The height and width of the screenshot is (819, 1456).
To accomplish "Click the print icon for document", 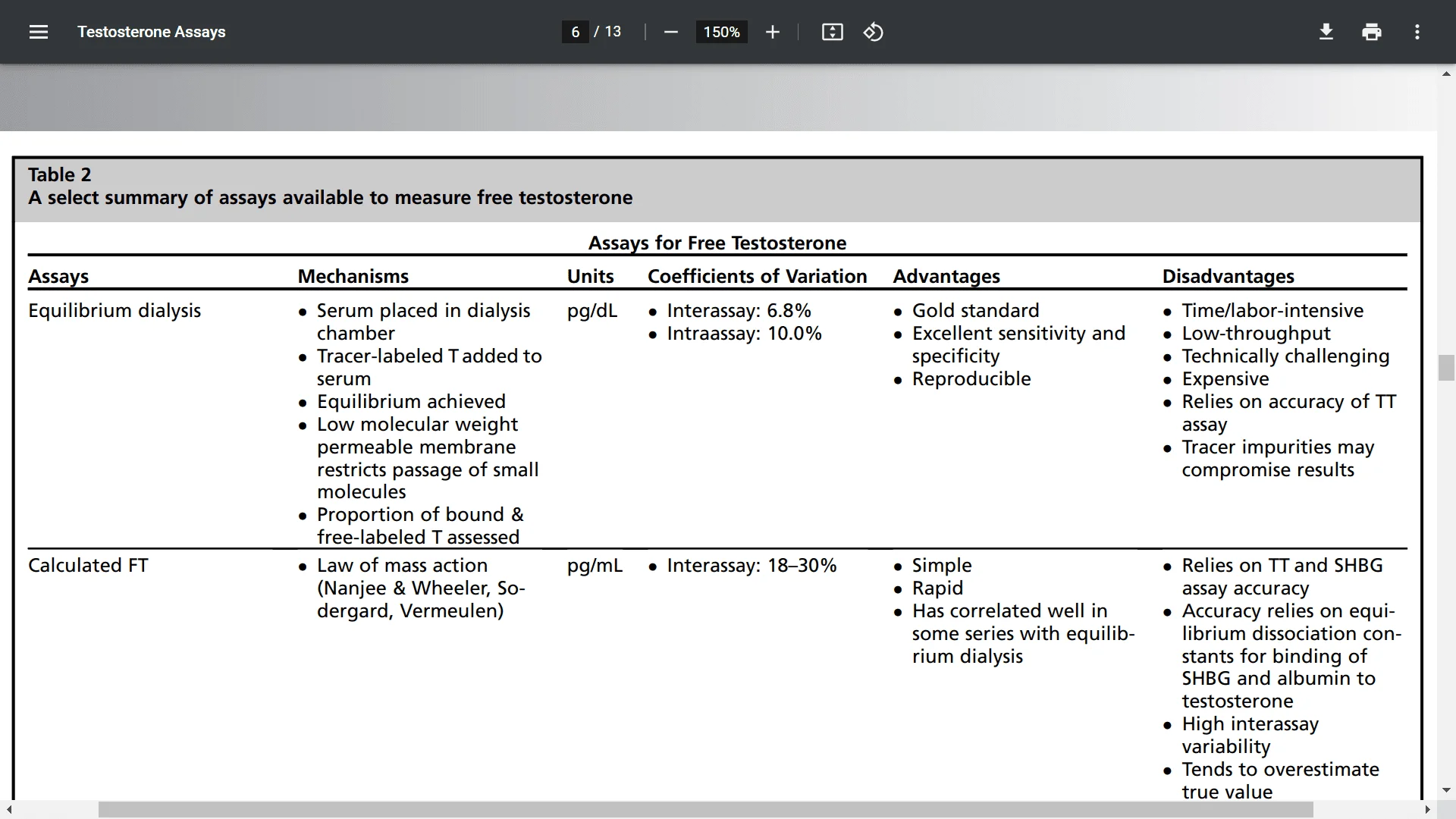I will pos(1372,31).
